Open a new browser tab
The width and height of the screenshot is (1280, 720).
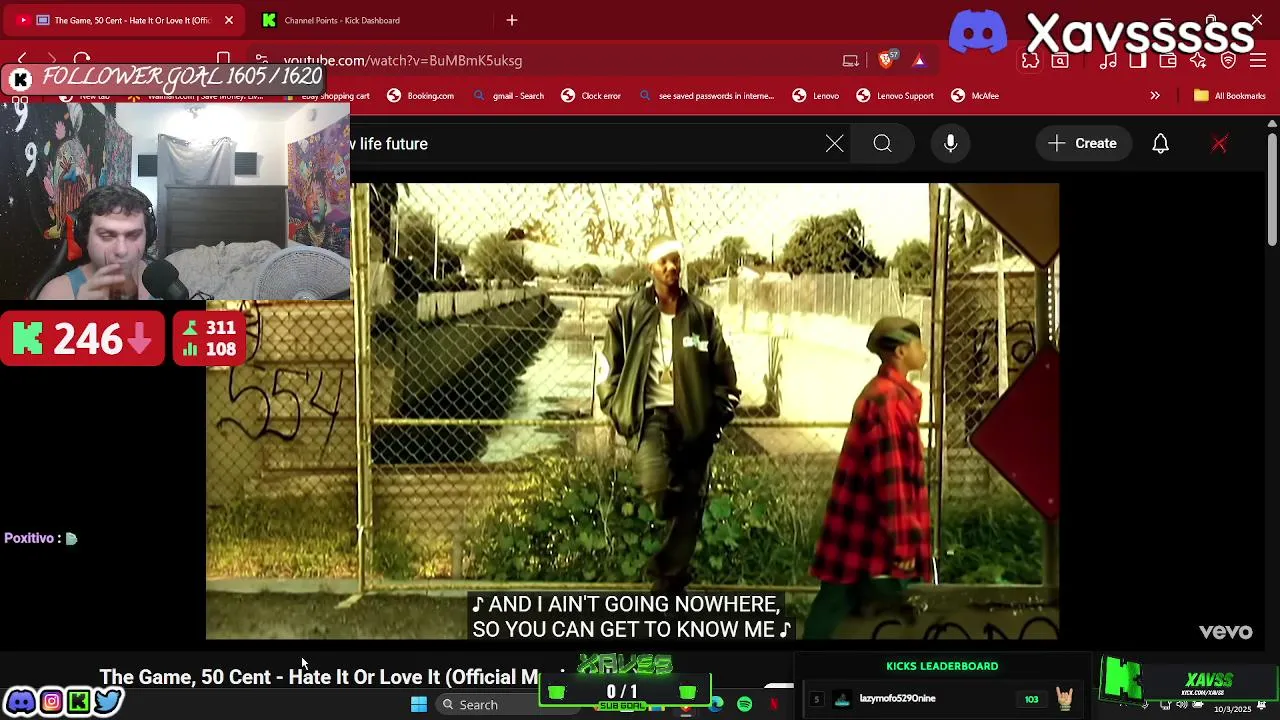pyautogui.click(x=512, y=20)
